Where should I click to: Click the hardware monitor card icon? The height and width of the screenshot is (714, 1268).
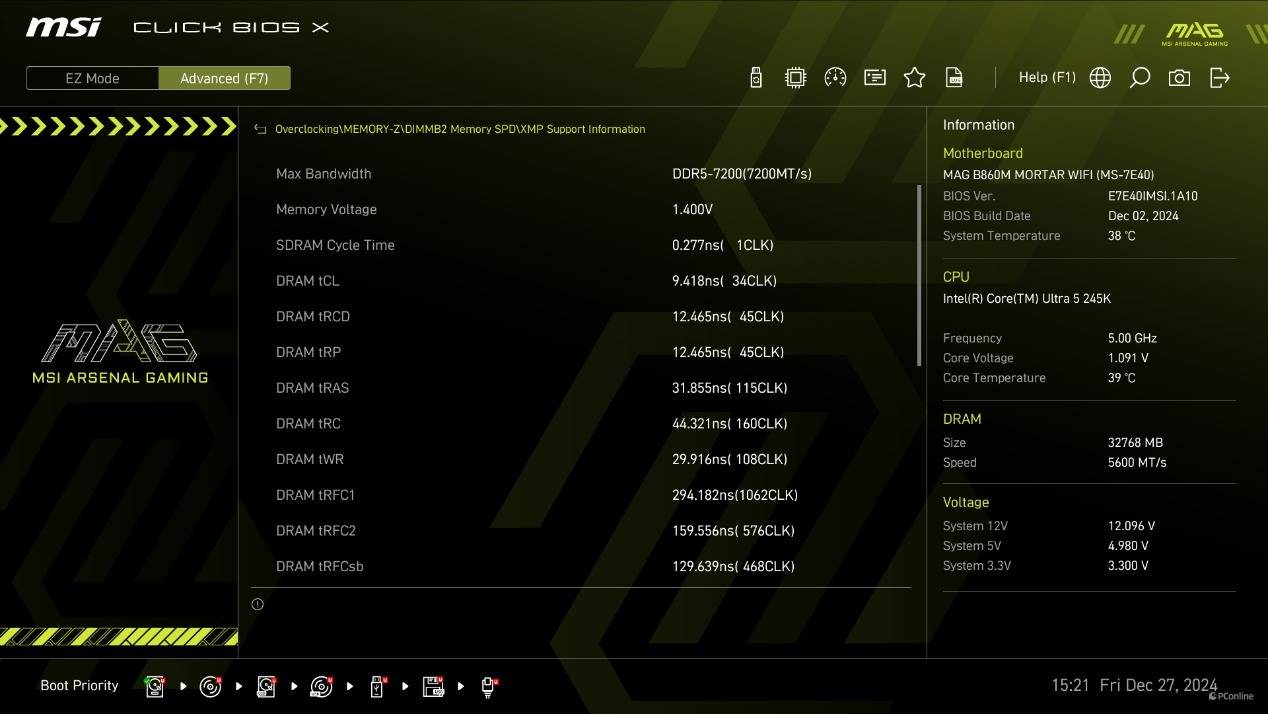875,78
